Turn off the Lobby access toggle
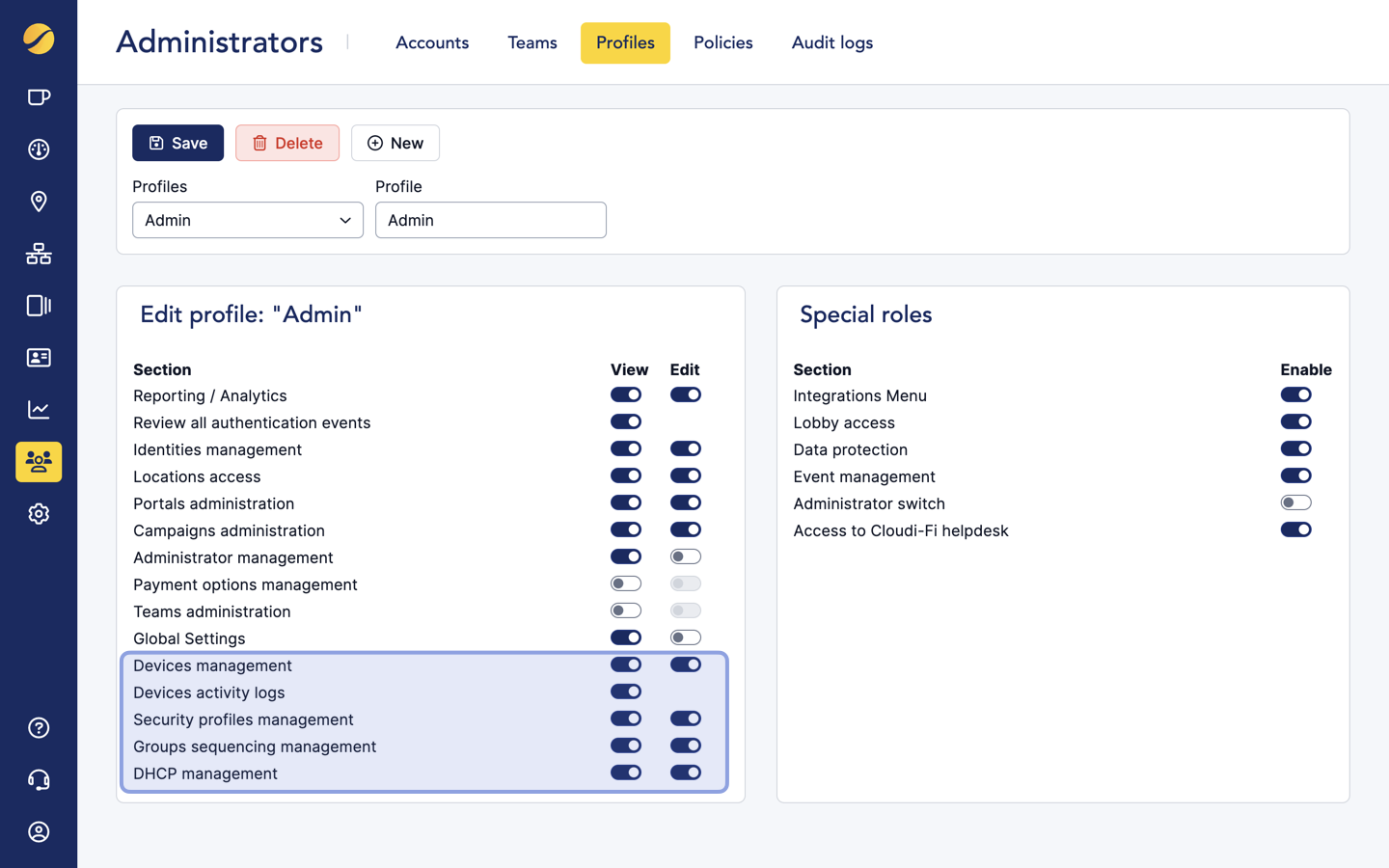Screen dimensions: 1389x868 click(1296, 421)
